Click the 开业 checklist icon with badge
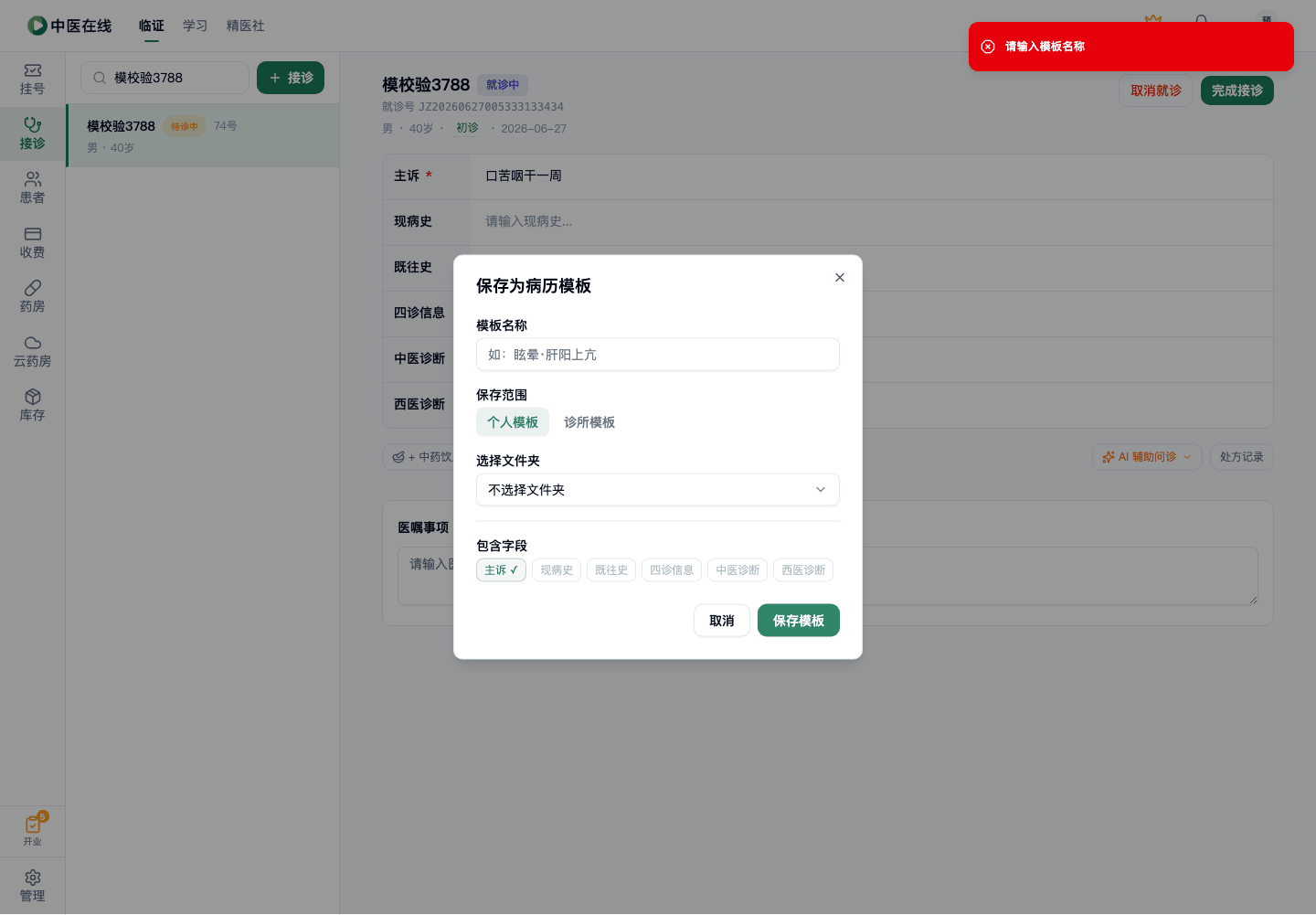 click(35, 823)
